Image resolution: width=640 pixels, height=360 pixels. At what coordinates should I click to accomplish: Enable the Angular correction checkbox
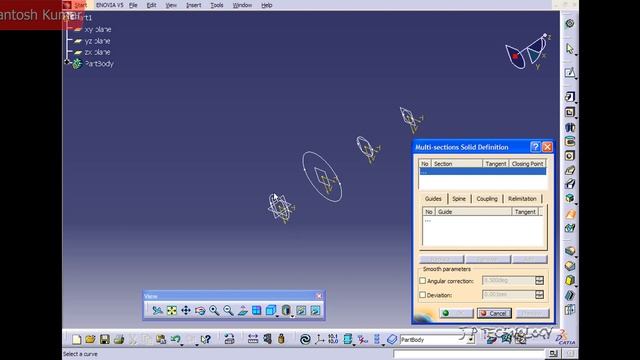click(x=422, y=281)
